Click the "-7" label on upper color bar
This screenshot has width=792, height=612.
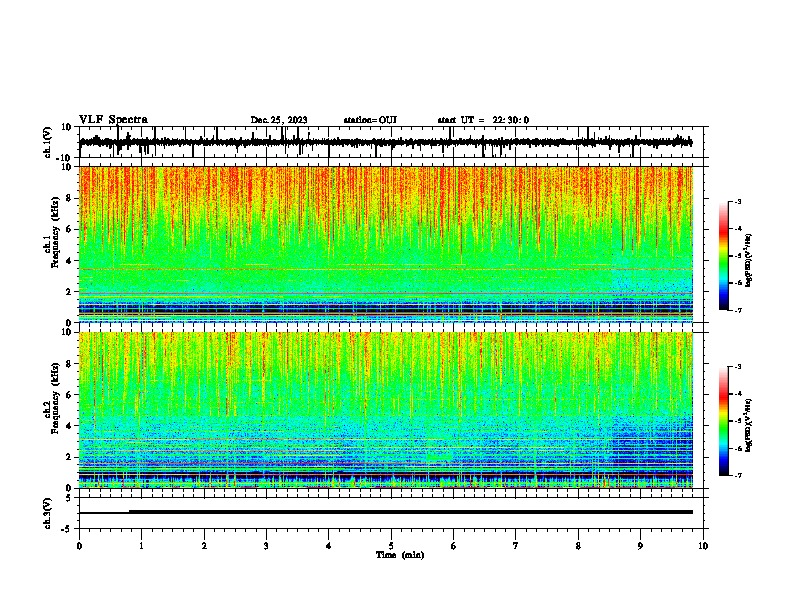(x=737, y=310)
